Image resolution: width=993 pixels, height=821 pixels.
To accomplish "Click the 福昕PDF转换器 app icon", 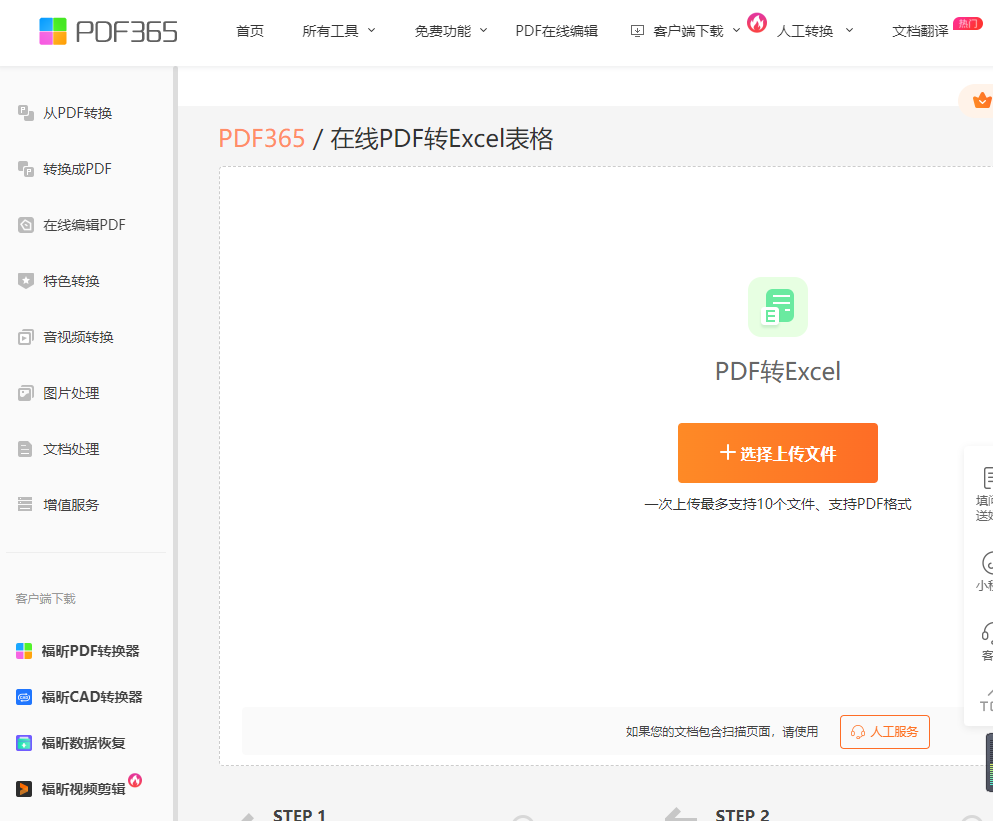I will (24, 651).
